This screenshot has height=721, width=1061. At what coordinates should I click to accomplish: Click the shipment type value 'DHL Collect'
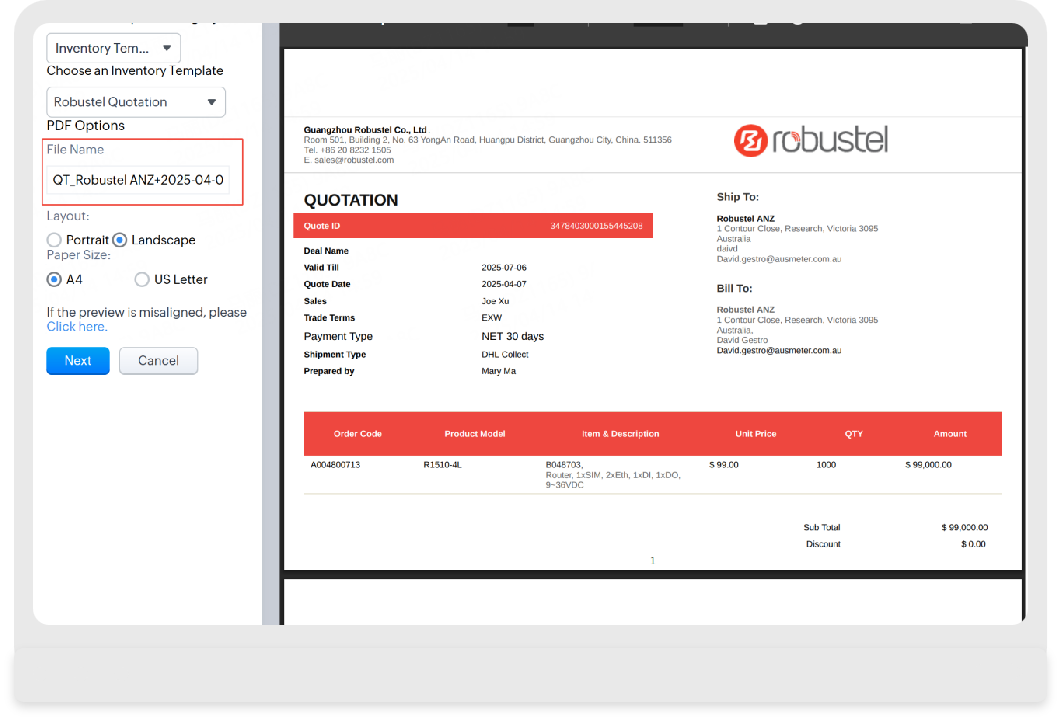(x=505, y=354)
